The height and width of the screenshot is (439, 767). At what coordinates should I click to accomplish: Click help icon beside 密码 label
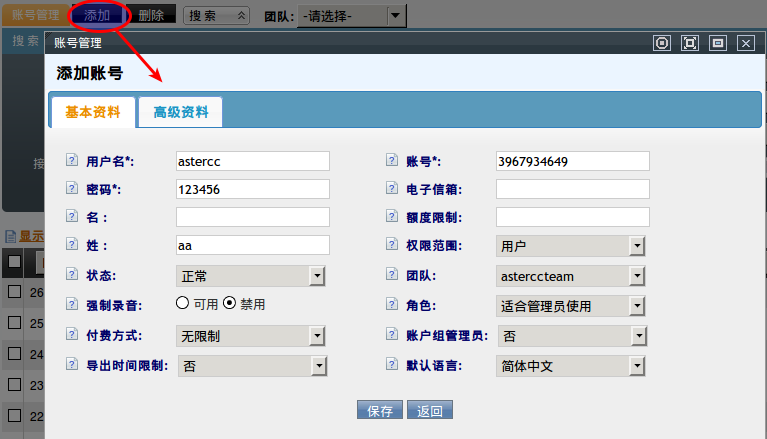[x=71, y=188]
